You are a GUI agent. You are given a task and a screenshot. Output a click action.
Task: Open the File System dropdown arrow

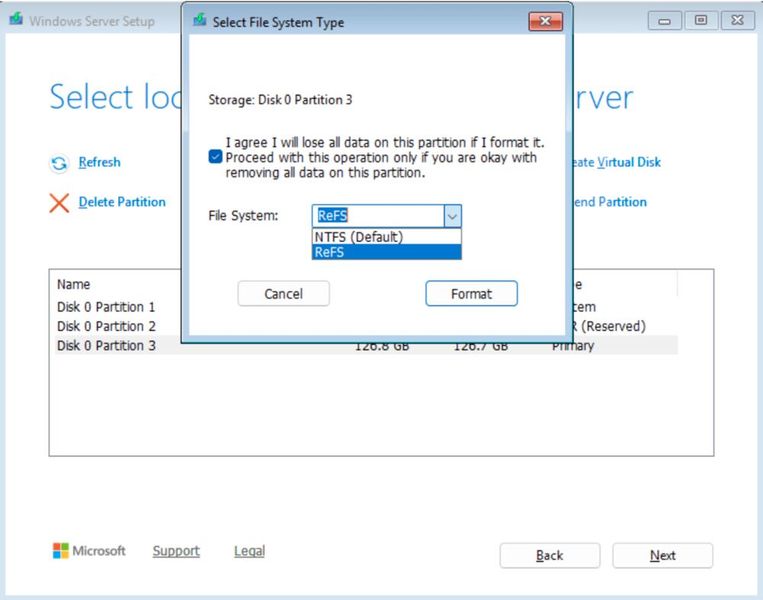point(452,216)
